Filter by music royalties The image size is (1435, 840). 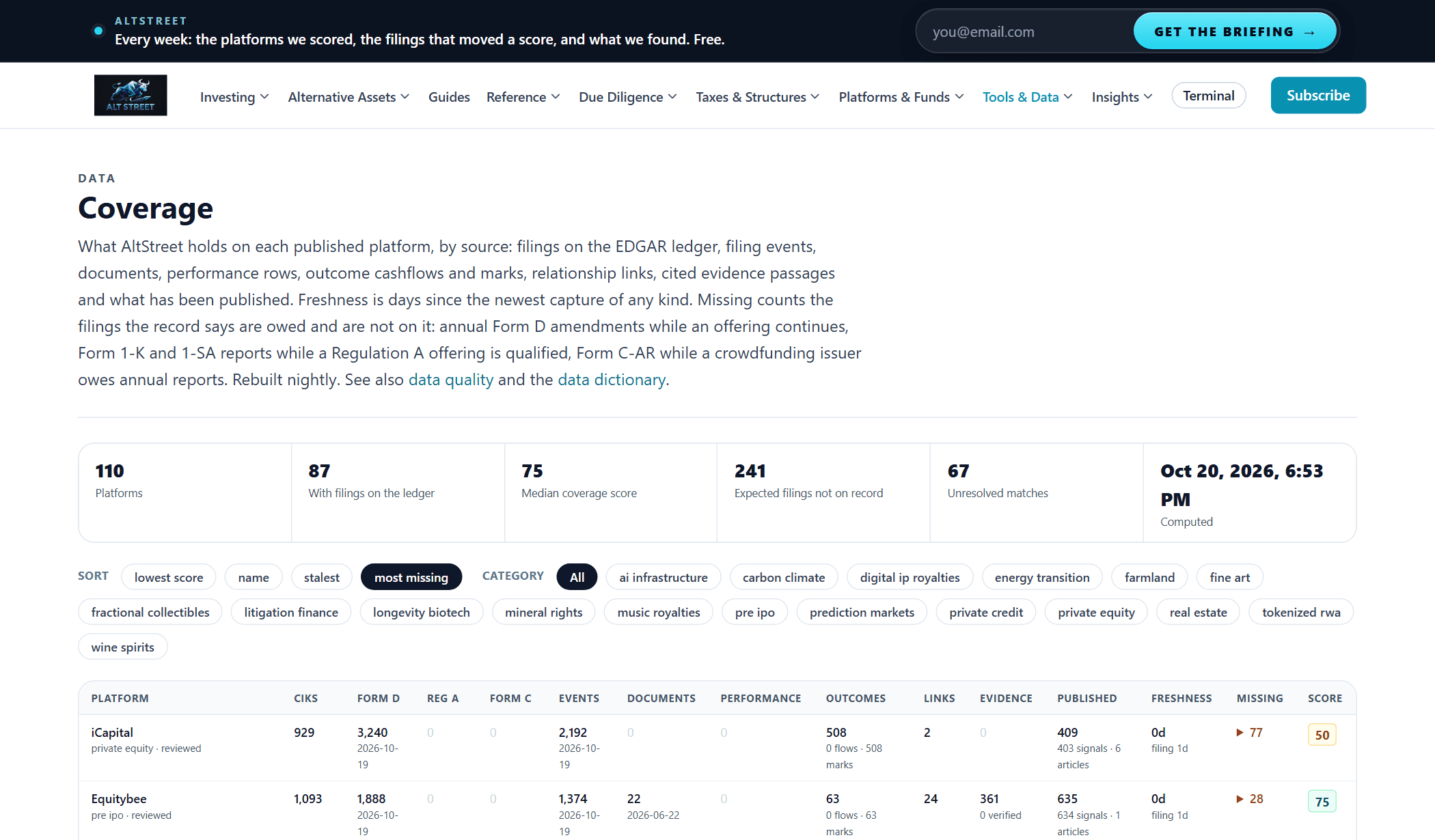659,612
